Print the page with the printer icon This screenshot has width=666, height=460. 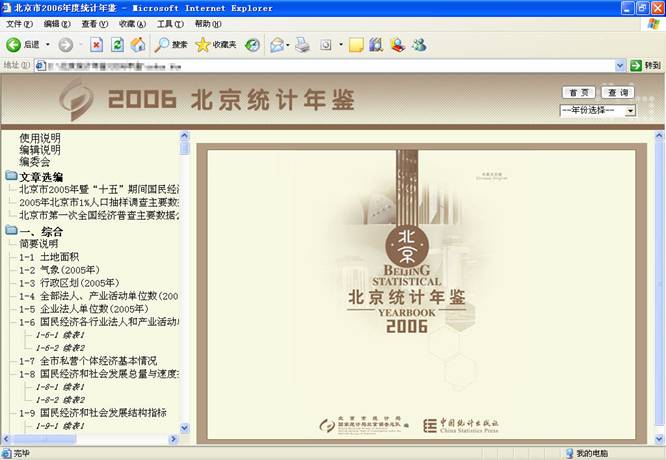tap(302, 45)
